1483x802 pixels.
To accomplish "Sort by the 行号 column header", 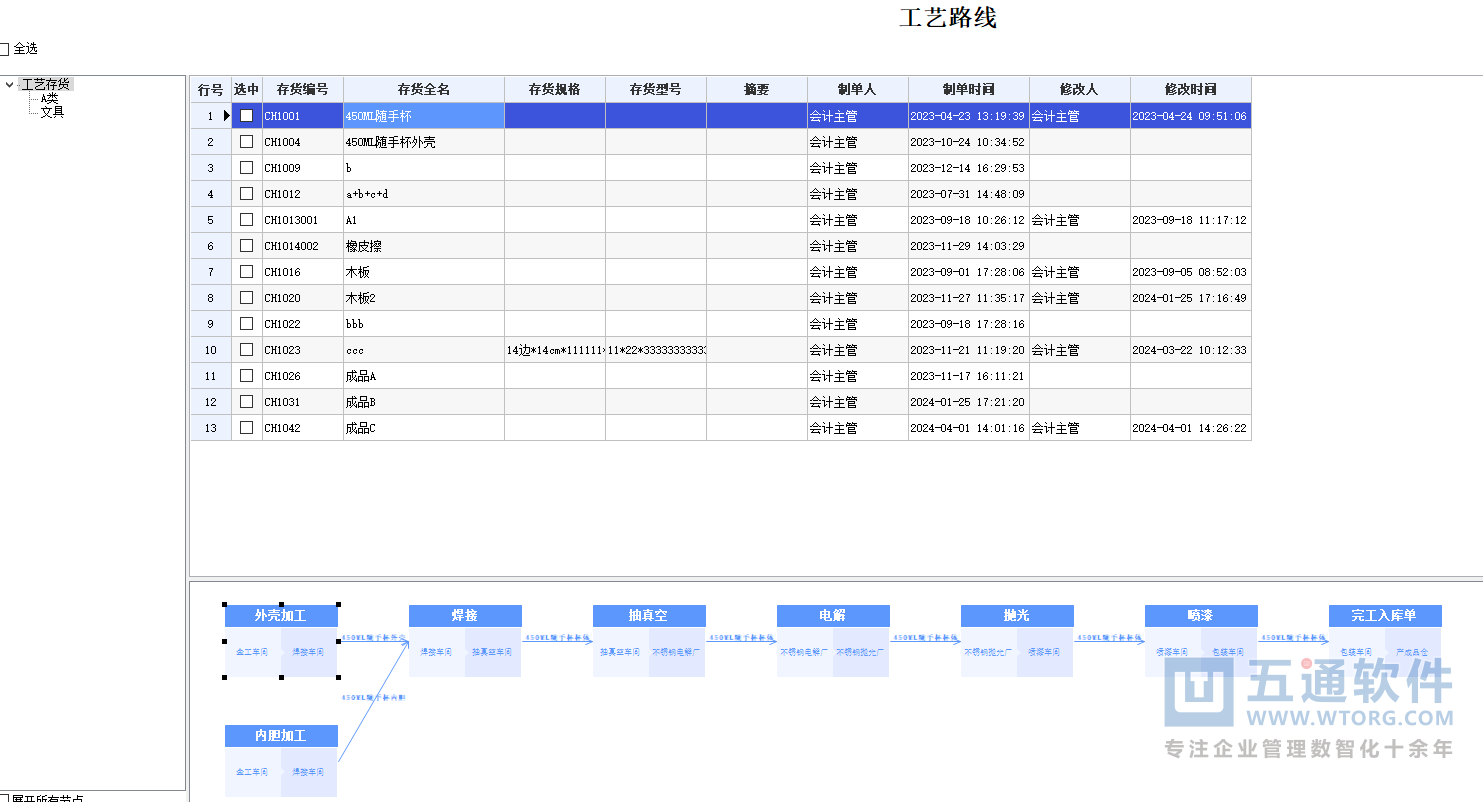I will [211, 89].
